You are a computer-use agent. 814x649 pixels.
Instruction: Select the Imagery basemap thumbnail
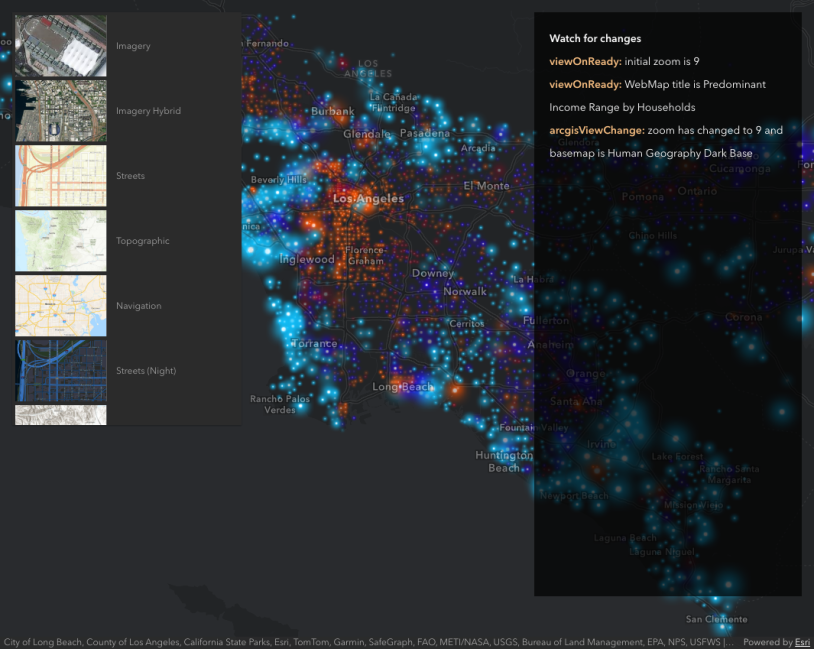pos(61,46)
